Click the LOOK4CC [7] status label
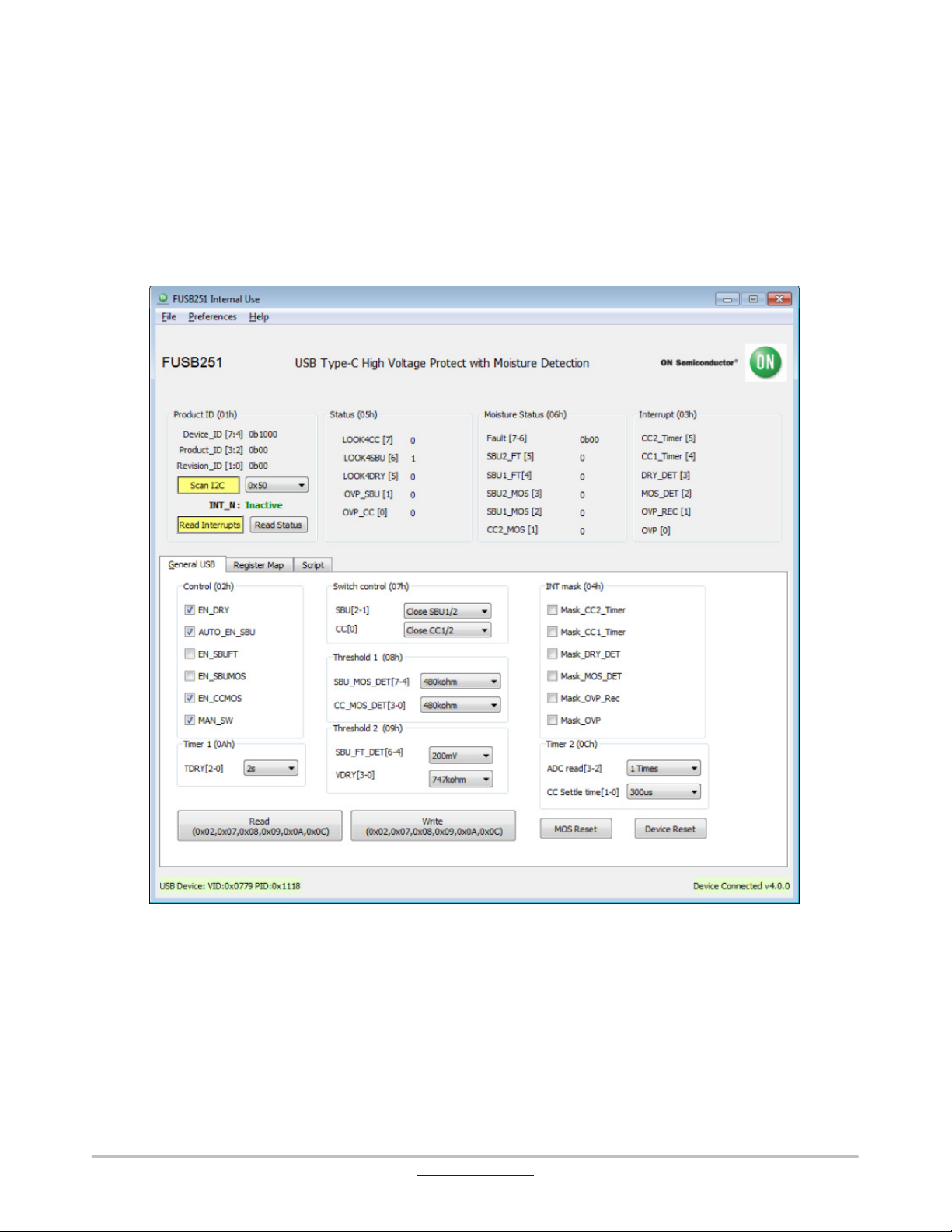The width and height of the screenshot is (952, 1232). click(x=368, y=440)
